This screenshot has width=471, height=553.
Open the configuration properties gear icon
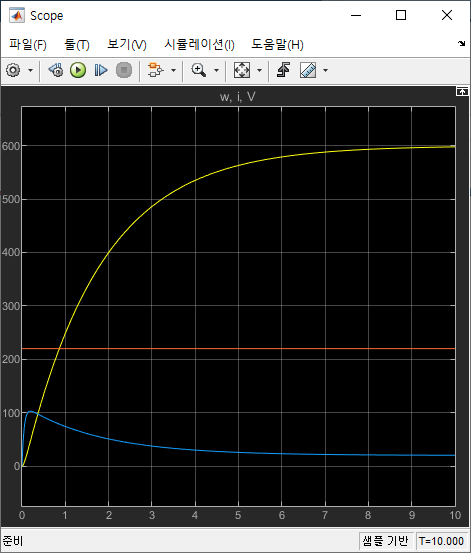point(14,70)
